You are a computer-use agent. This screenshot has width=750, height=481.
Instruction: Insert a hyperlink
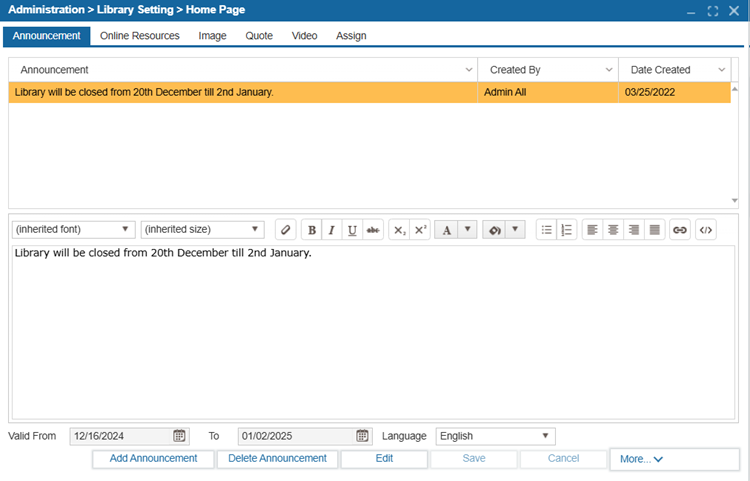(680, 230)
